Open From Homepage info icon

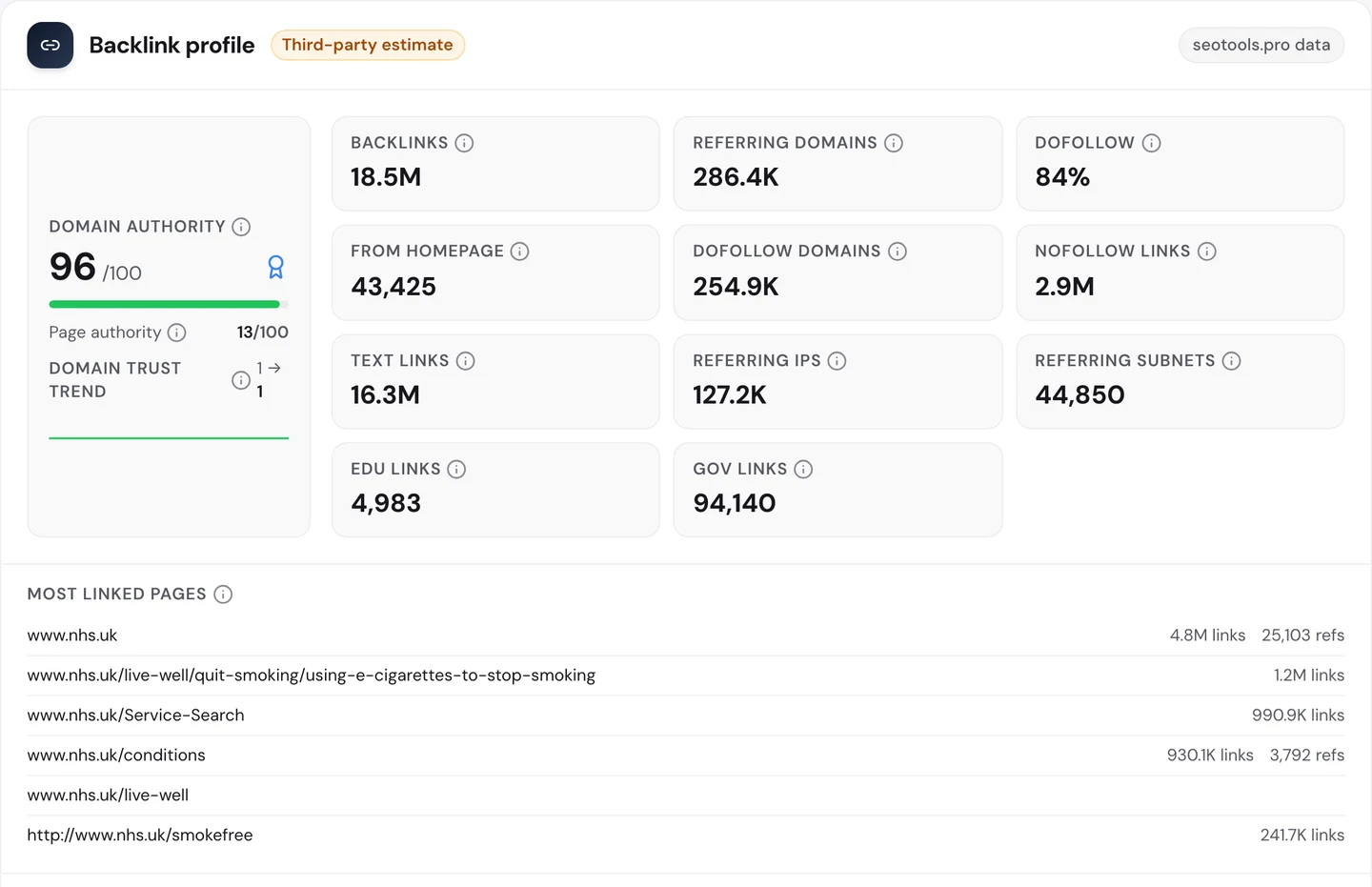point(520,252)
